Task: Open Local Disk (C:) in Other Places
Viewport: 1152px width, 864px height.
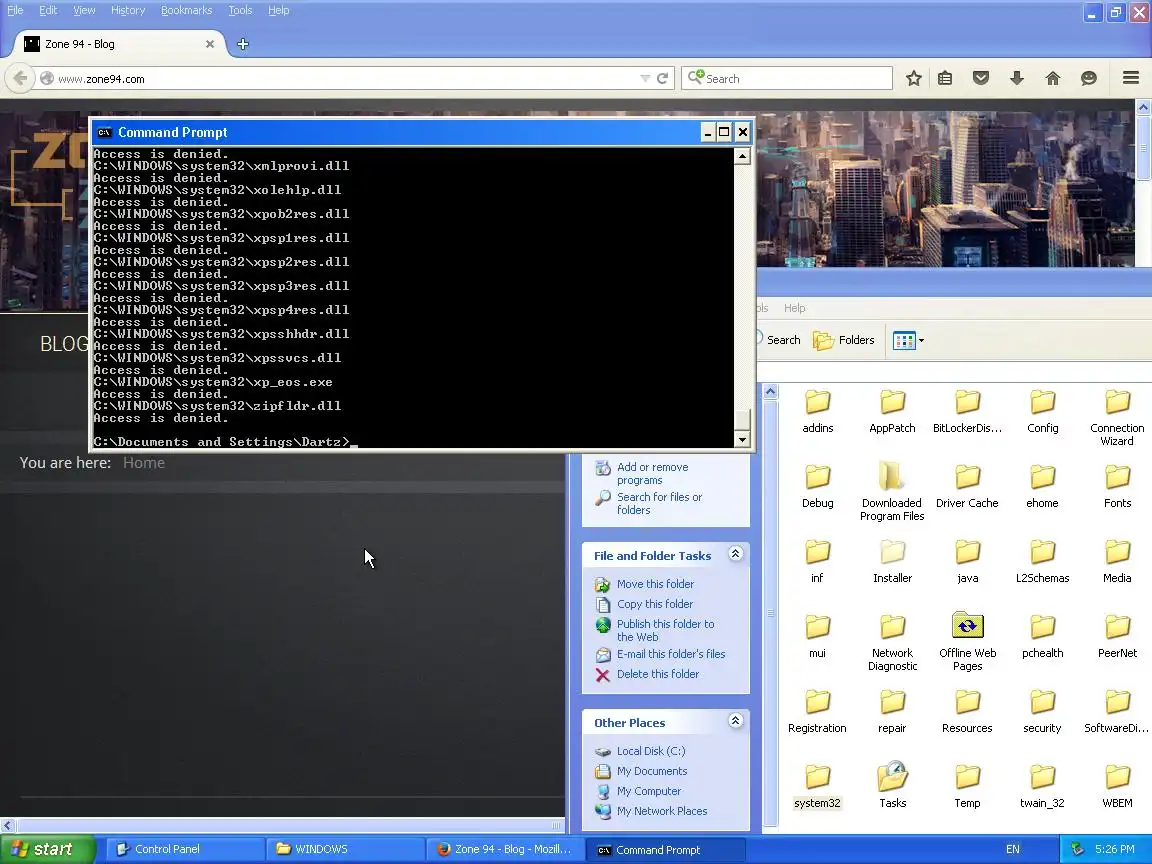Action: click(x=651, y=751)
